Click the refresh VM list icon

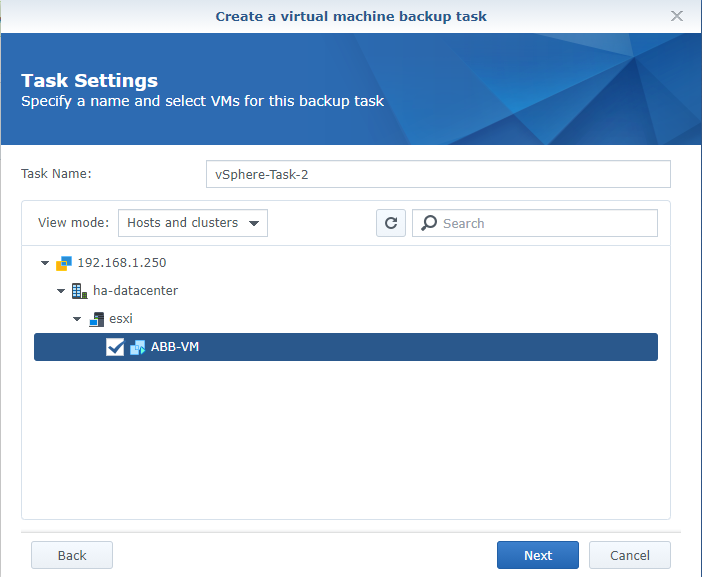pos(391,223)
